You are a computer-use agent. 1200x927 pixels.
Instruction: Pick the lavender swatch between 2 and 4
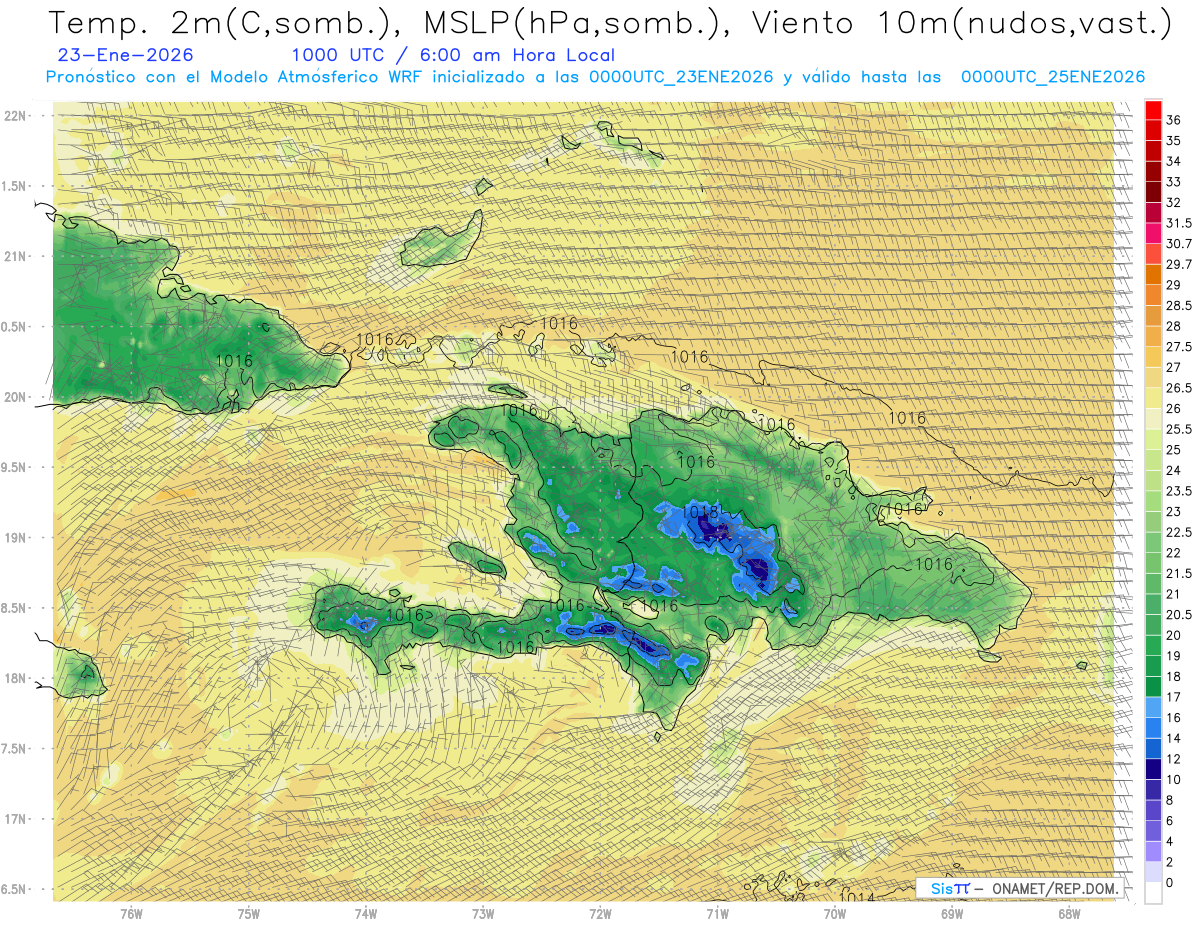tap(1153, 851)
